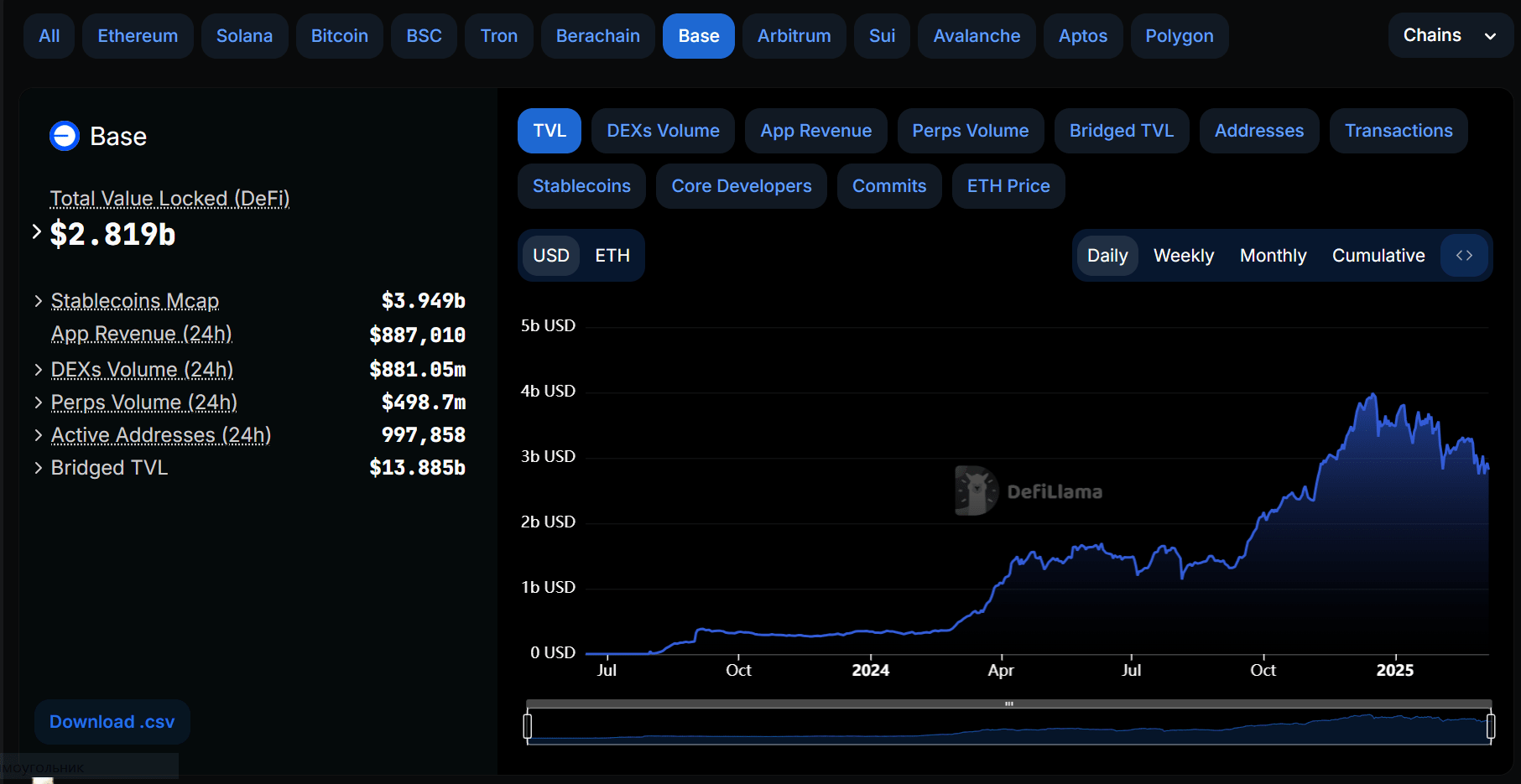Click the left range slider handle

528,725
